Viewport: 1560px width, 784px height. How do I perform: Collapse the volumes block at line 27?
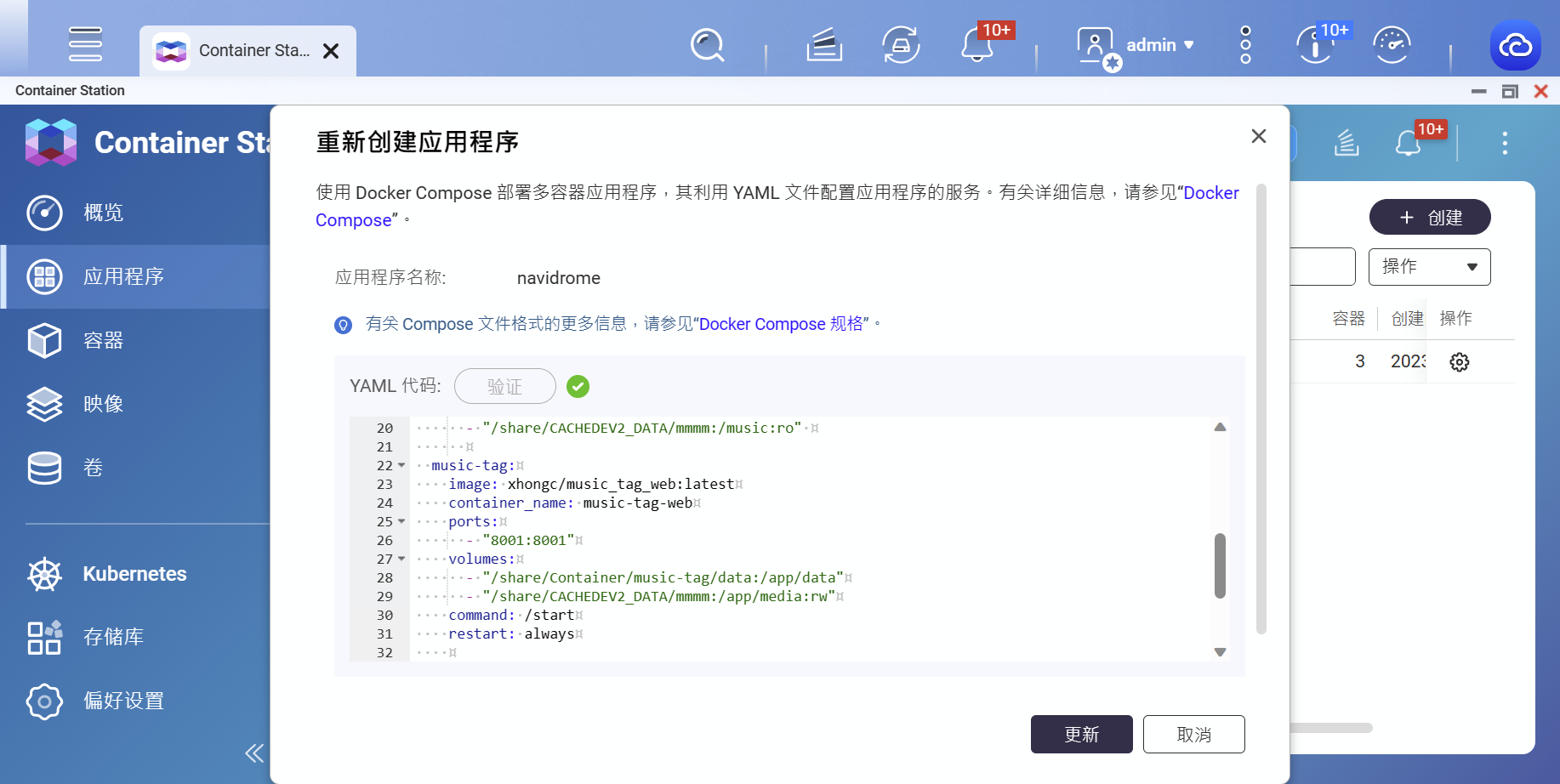pos(401,559)
